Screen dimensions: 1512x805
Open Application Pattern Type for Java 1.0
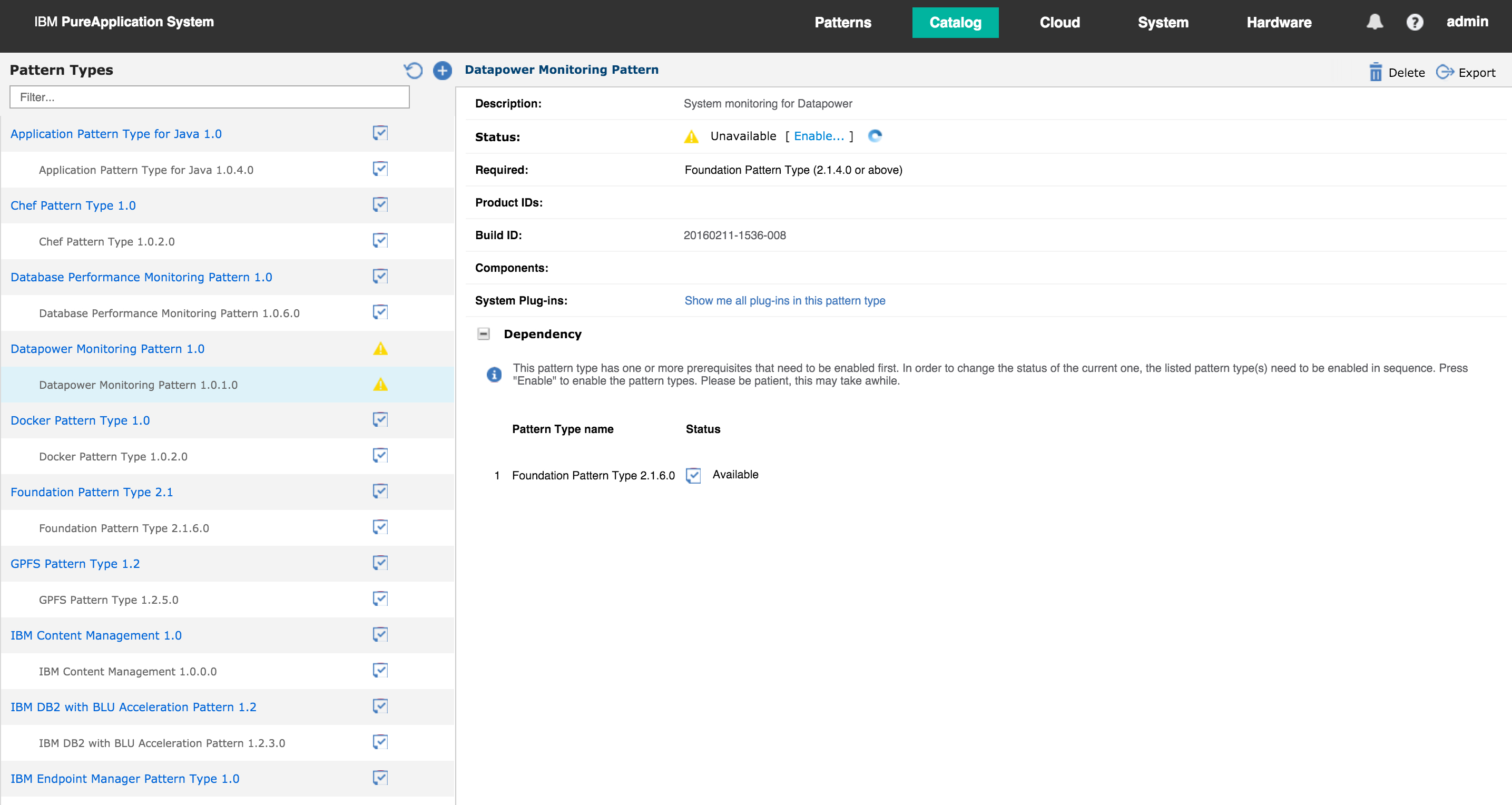pyautogui.click(x=116, y=134)
